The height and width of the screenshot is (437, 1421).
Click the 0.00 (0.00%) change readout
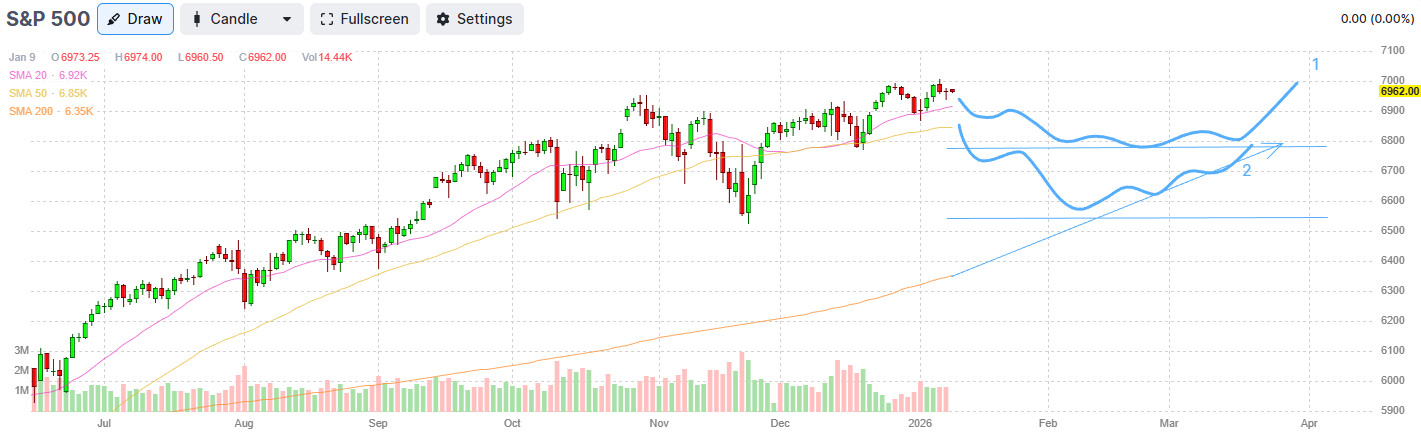tap(1376, 19)
